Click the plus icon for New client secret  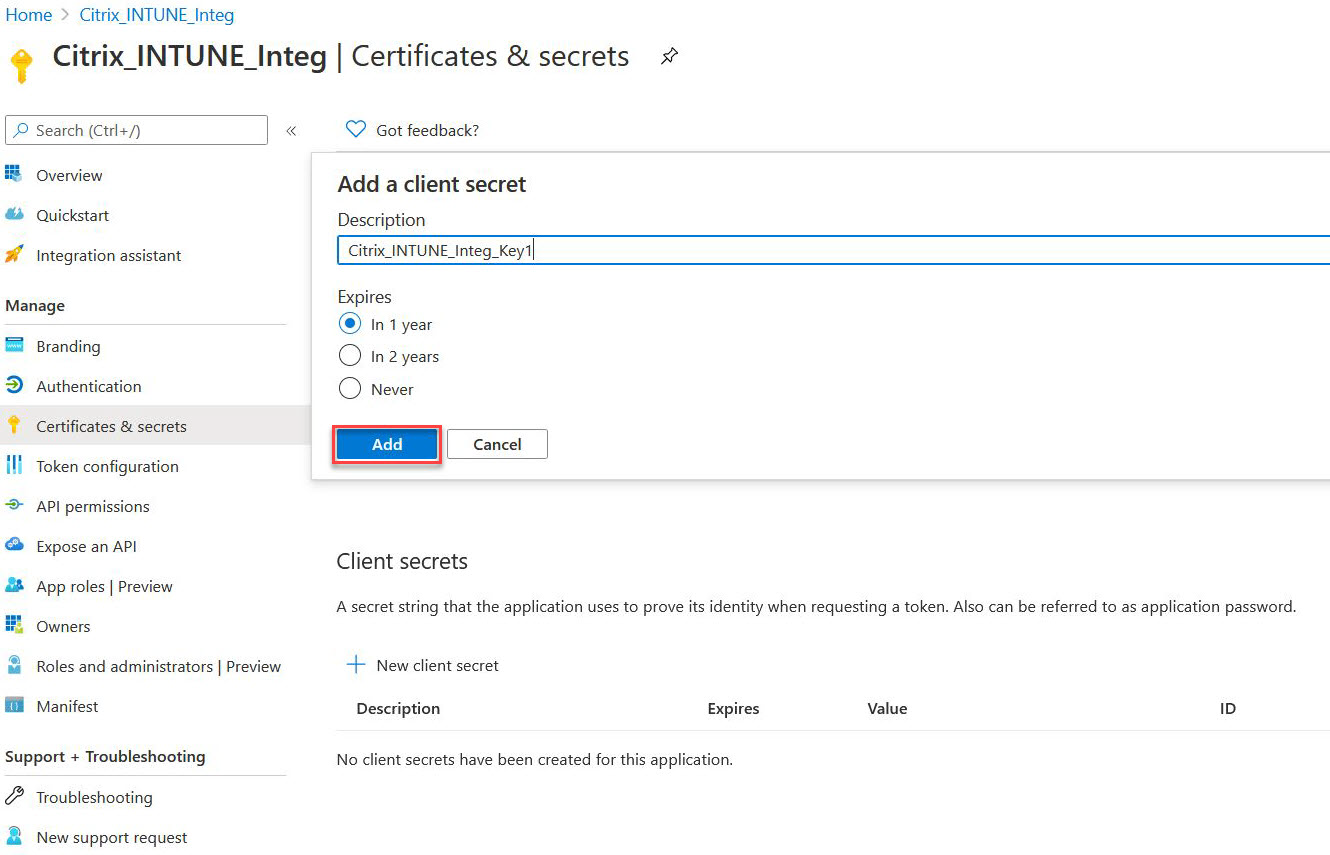tap(355, 665)
